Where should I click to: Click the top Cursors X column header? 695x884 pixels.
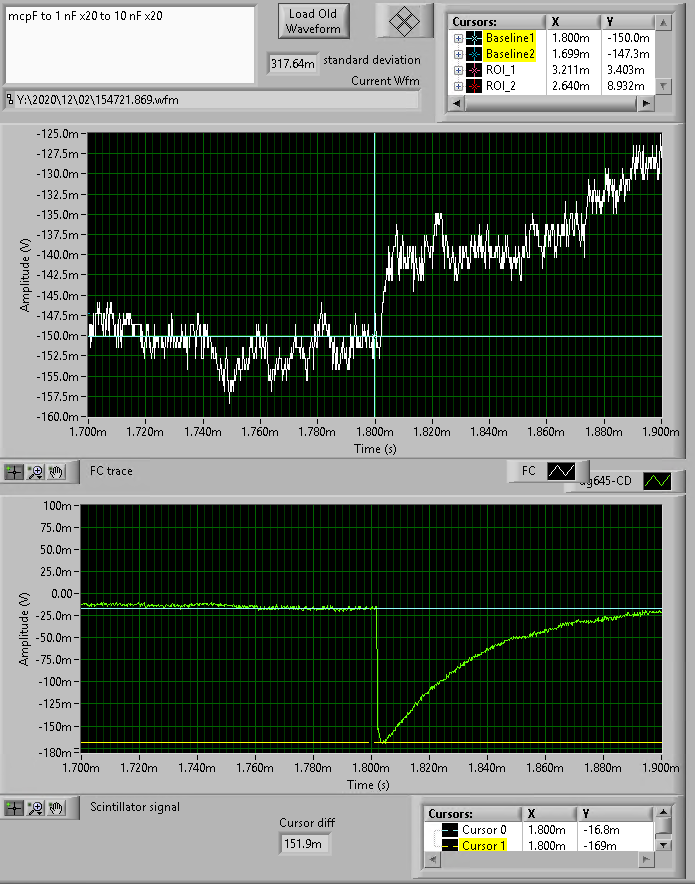click(x=573, y=22)
